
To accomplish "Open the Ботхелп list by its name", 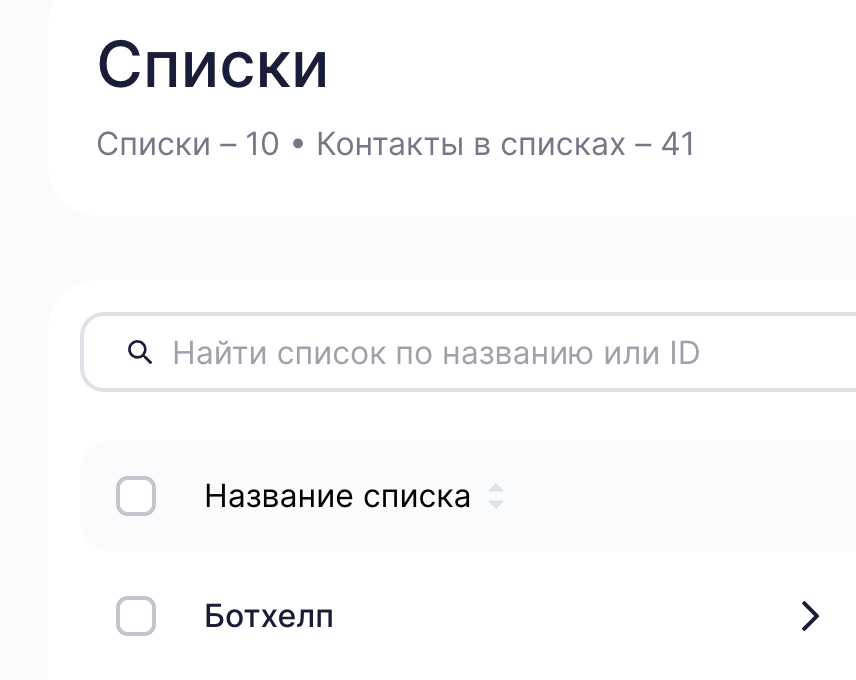I will click(269, 617).
